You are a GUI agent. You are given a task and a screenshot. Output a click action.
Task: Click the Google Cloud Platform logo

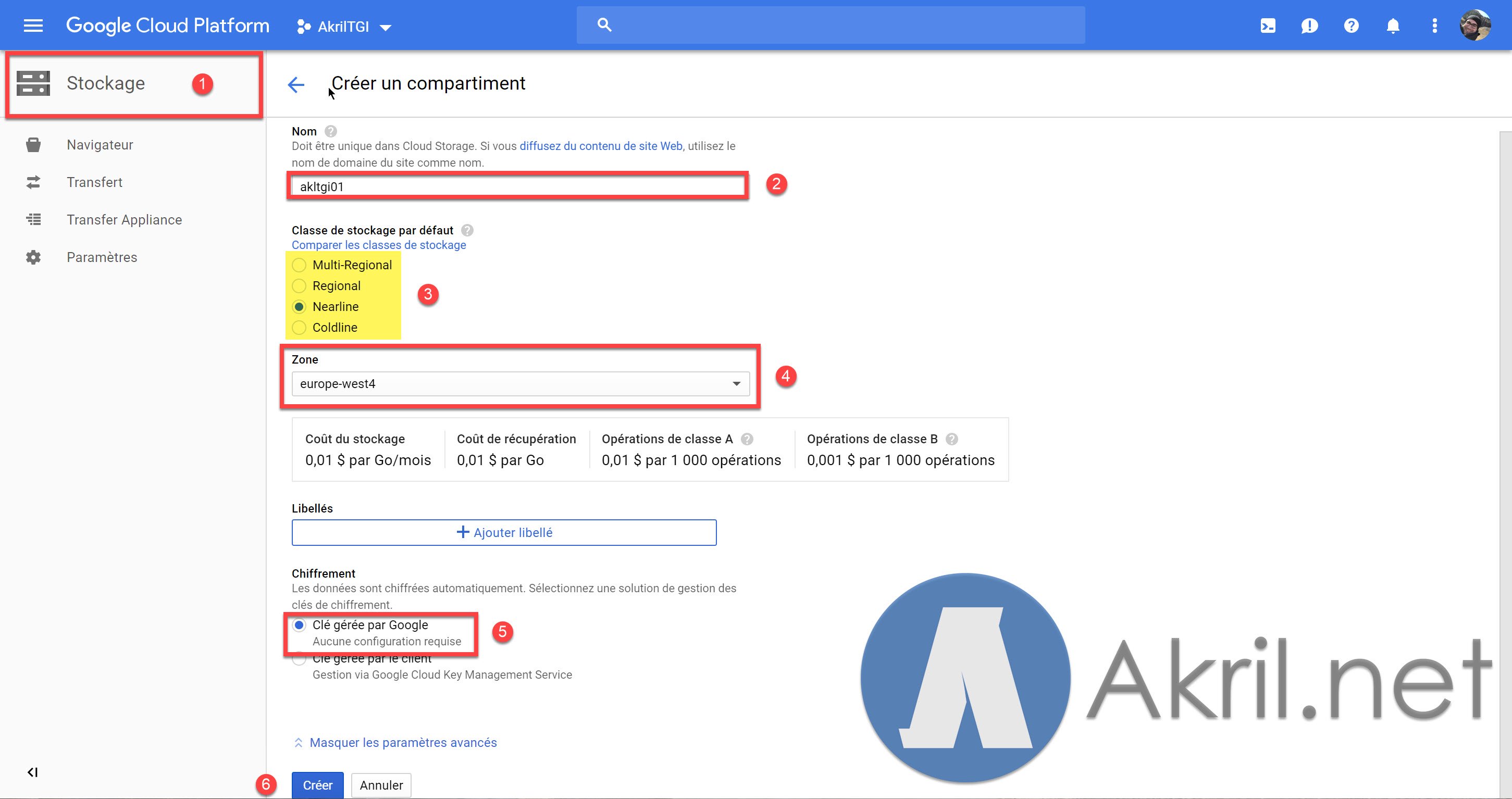point(168,26)
